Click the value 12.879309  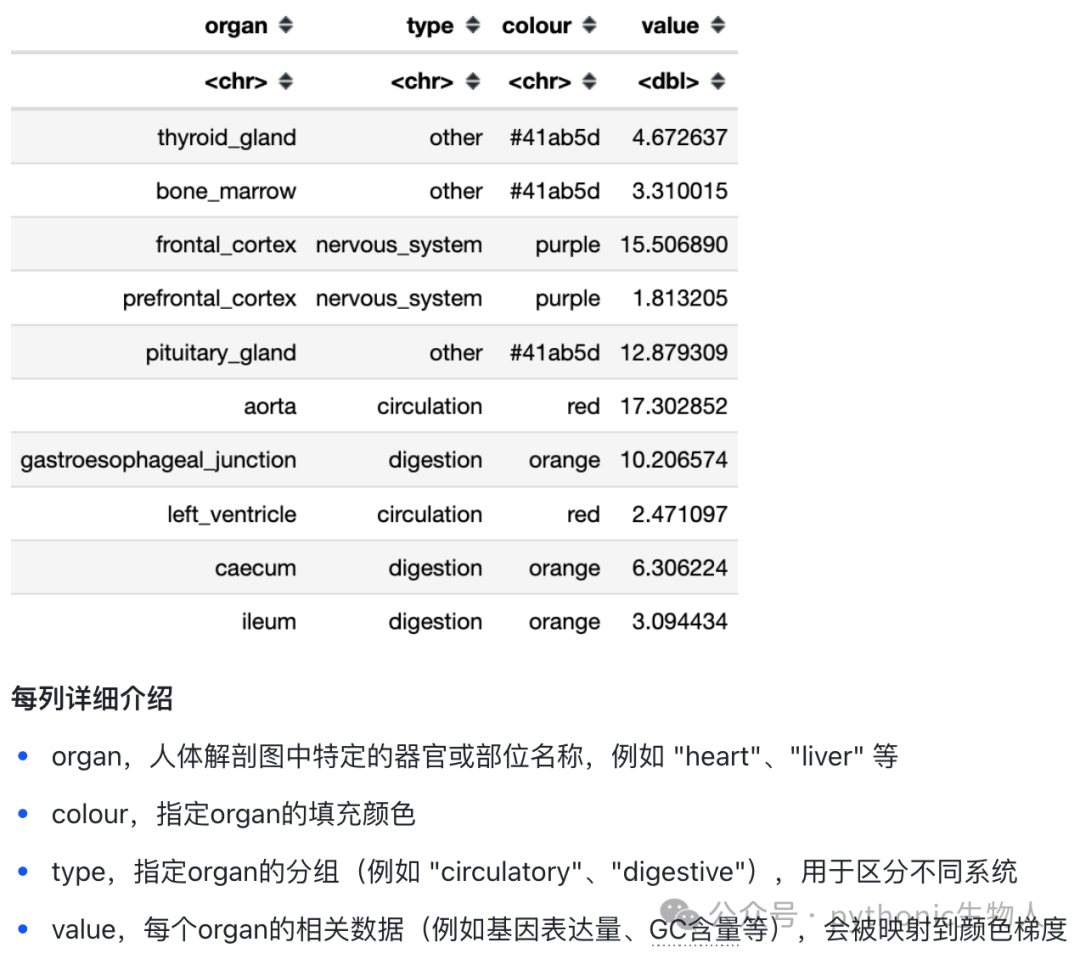[674, 353]
